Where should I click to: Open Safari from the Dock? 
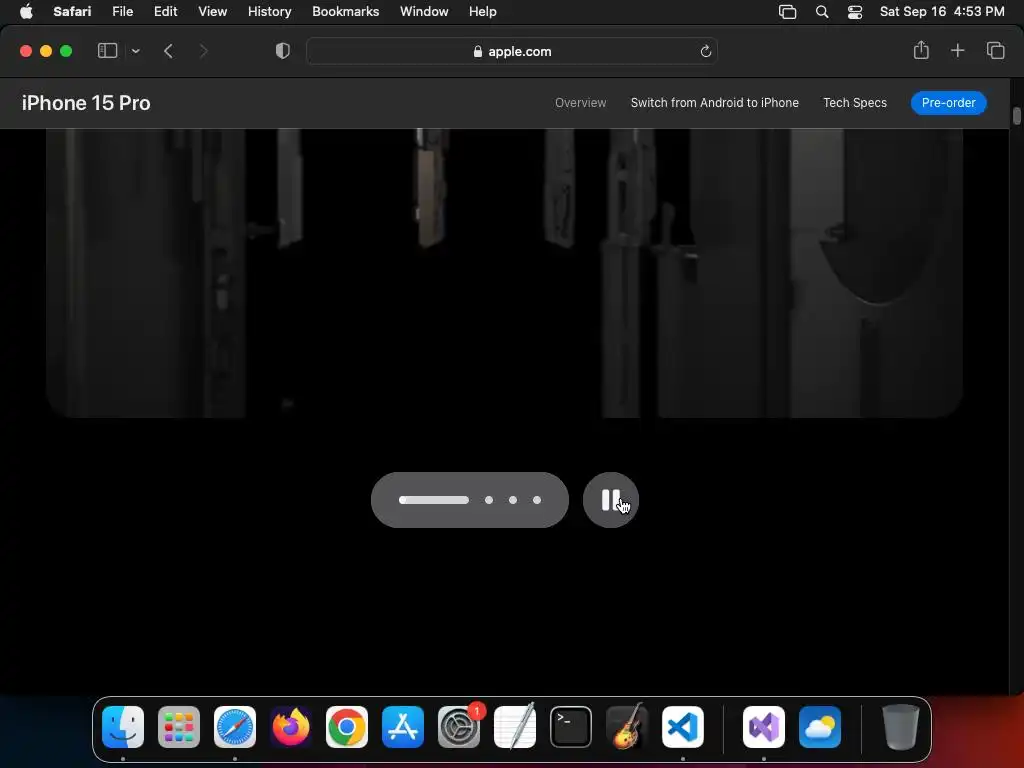click(x=235, y=727)
